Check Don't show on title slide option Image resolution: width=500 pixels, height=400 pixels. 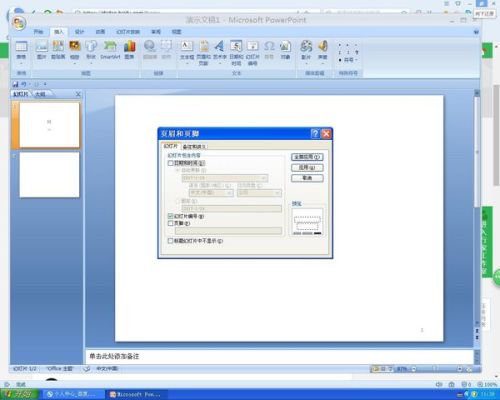[x=171, y=240]
